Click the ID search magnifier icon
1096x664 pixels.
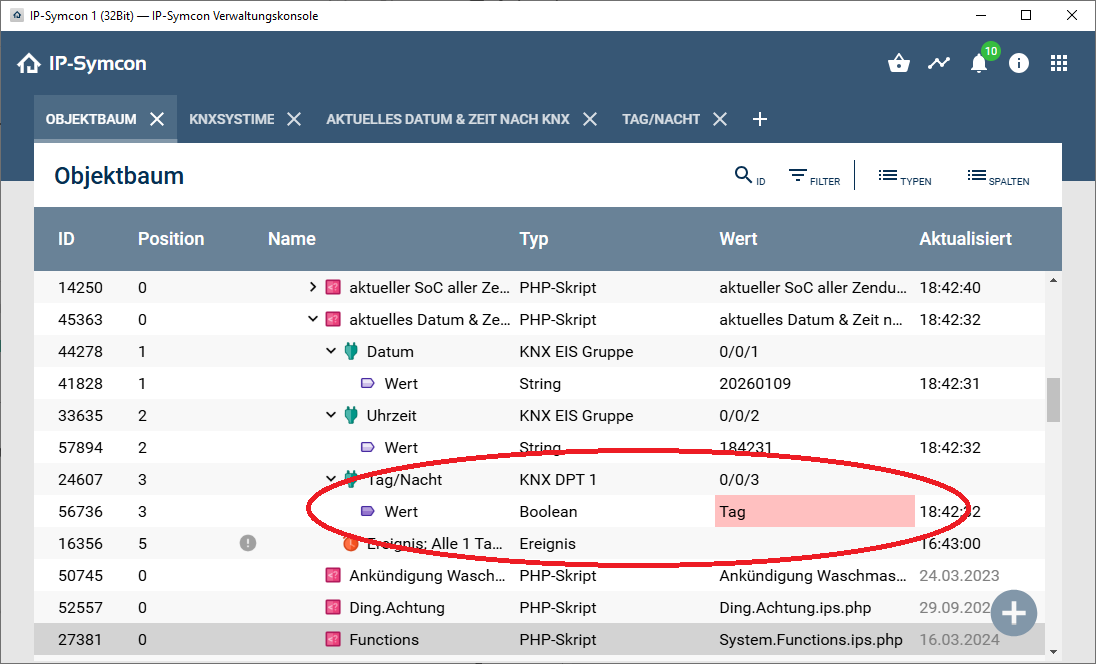tap(744, 176)
